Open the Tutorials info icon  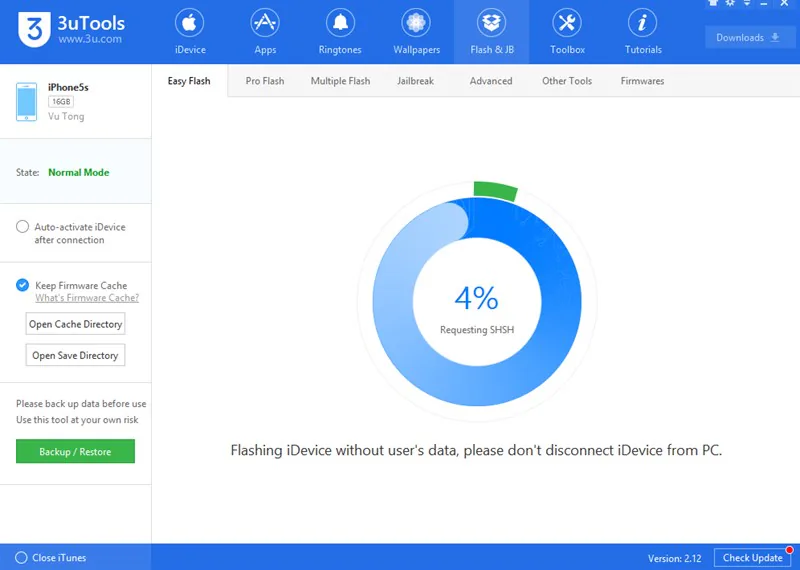click(642, 23)
